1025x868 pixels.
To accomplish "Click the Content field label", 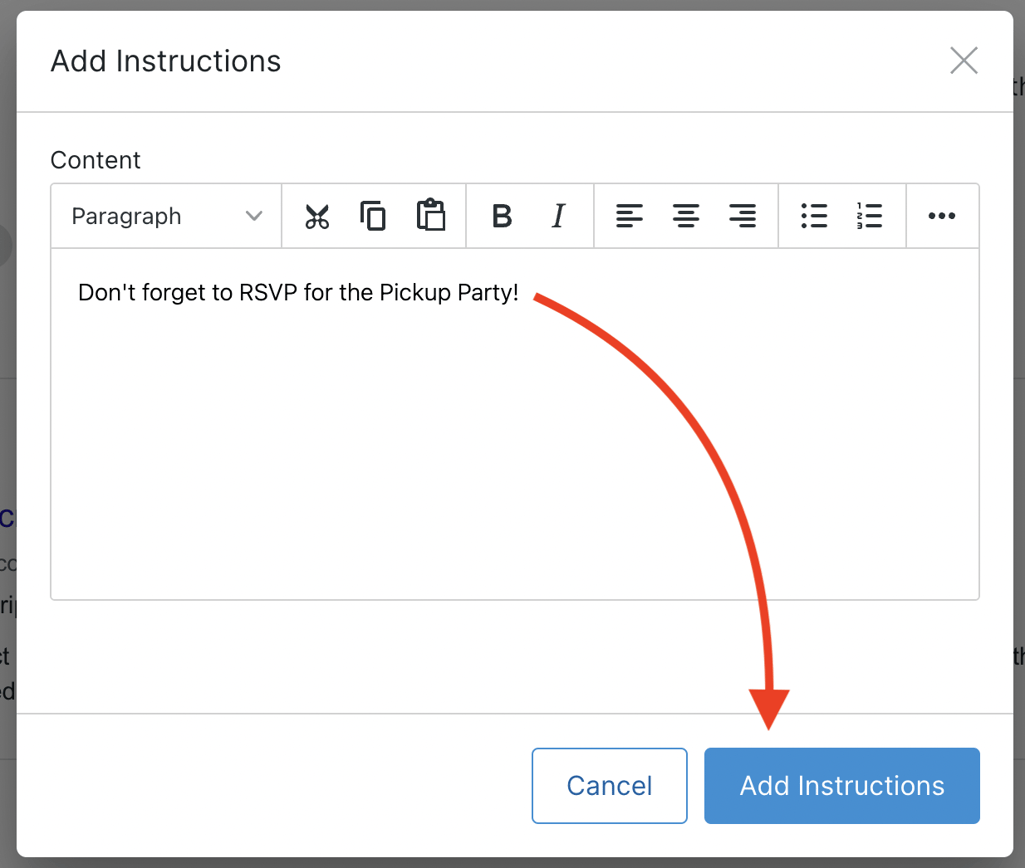I will click(x=96, y=160).
